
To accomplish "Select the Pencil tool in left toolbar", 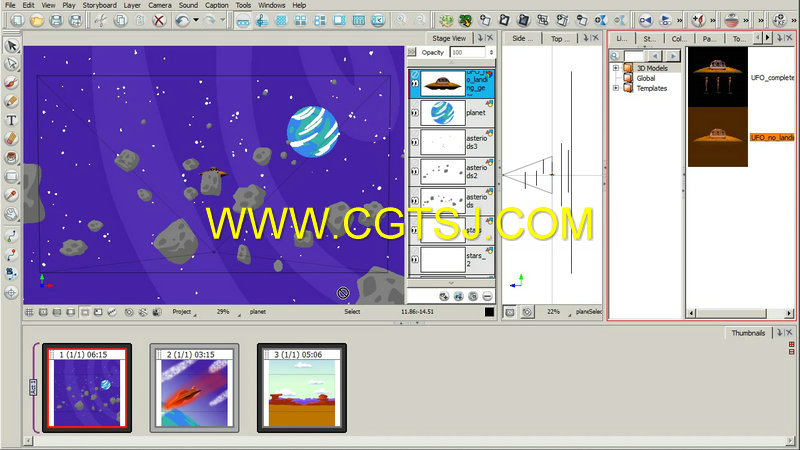I will click(x=11, y=102).
